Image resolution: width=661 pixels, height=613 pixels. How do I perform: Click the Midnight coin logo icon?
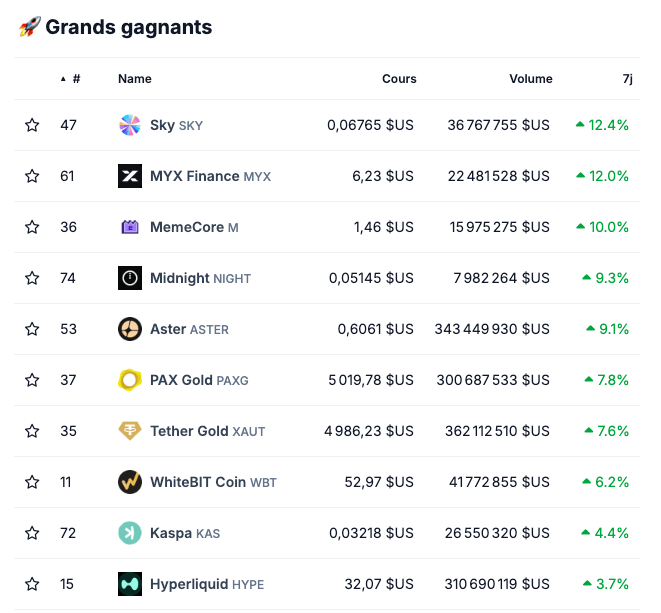coord(130,278)
